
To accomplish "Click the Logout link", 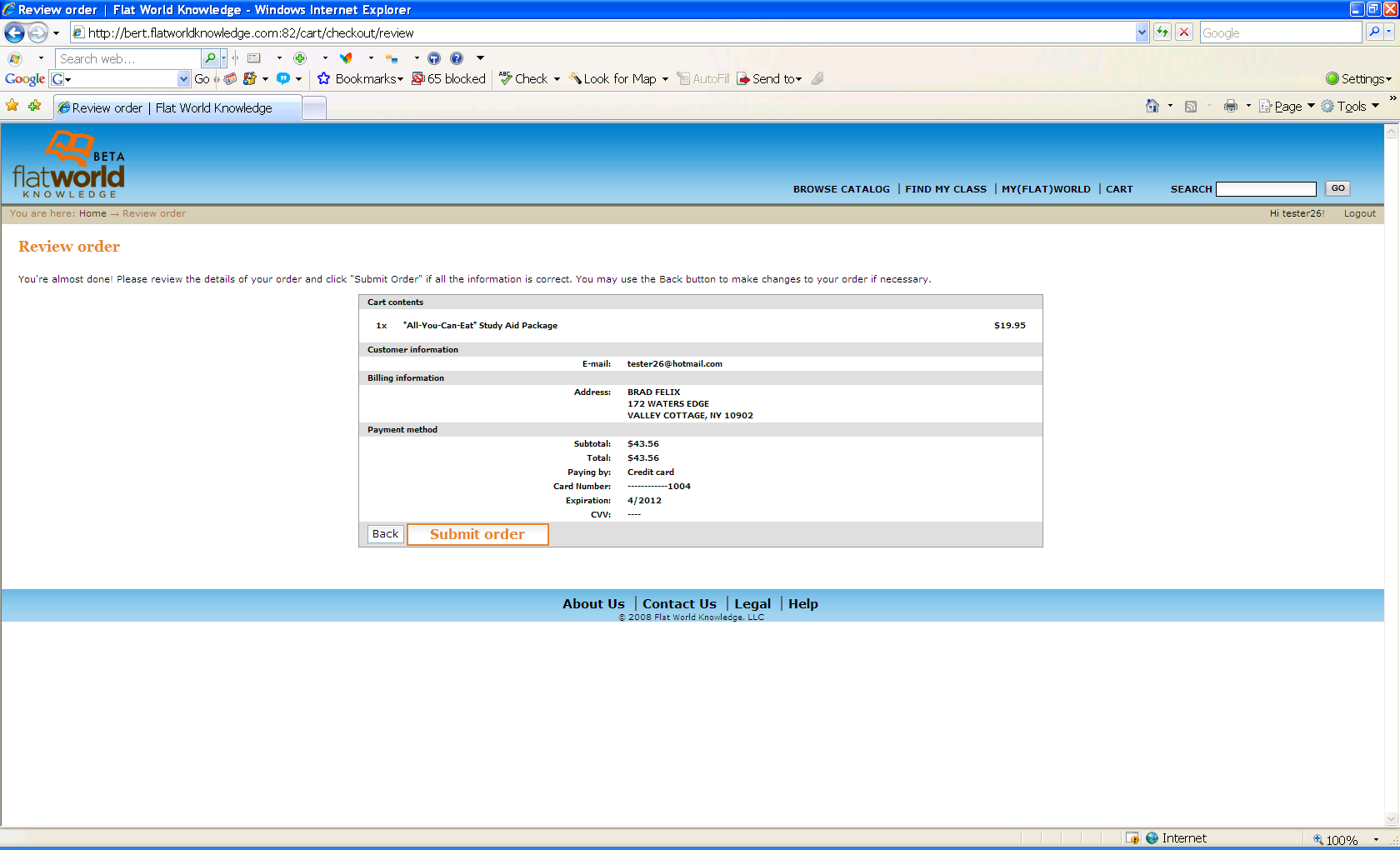I will click(1359, 213).
